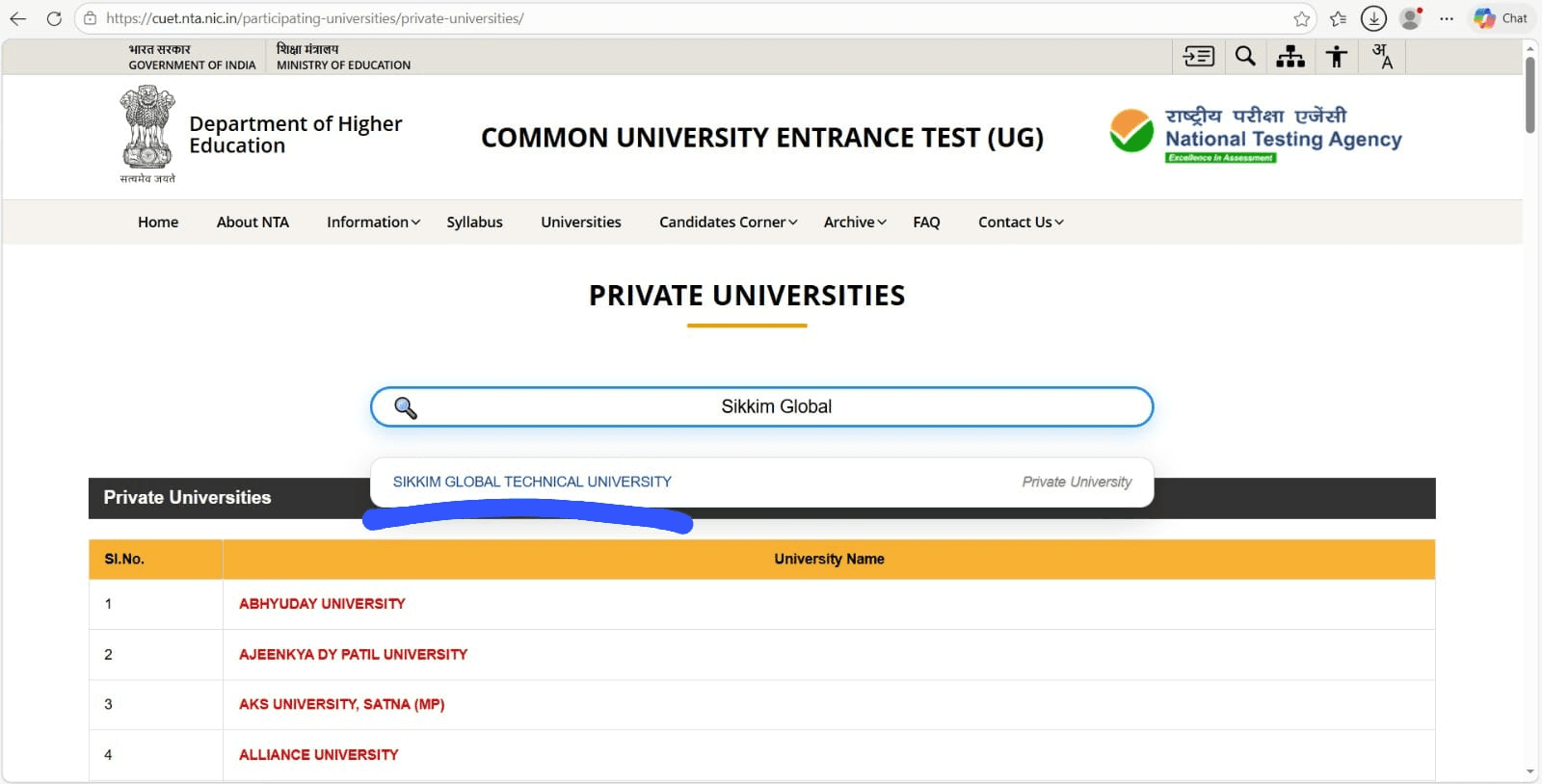Open Contact Us dropdown
This screenshot has height=784, width=1542.
[x=1021, y=222]
